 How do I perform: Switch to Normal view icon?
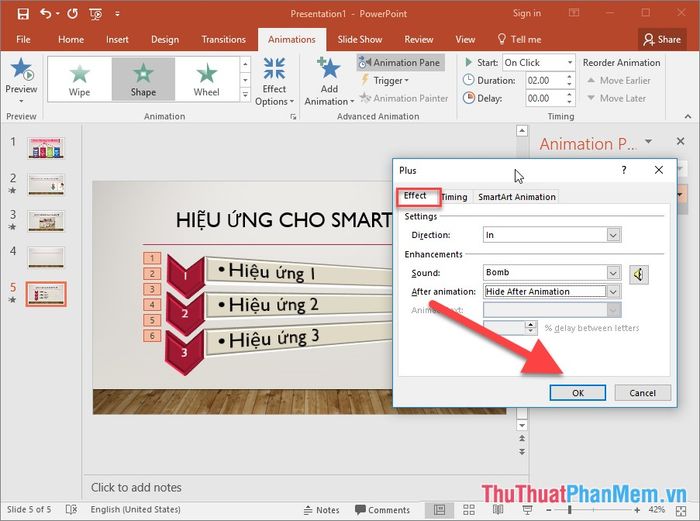click(439, 510)
